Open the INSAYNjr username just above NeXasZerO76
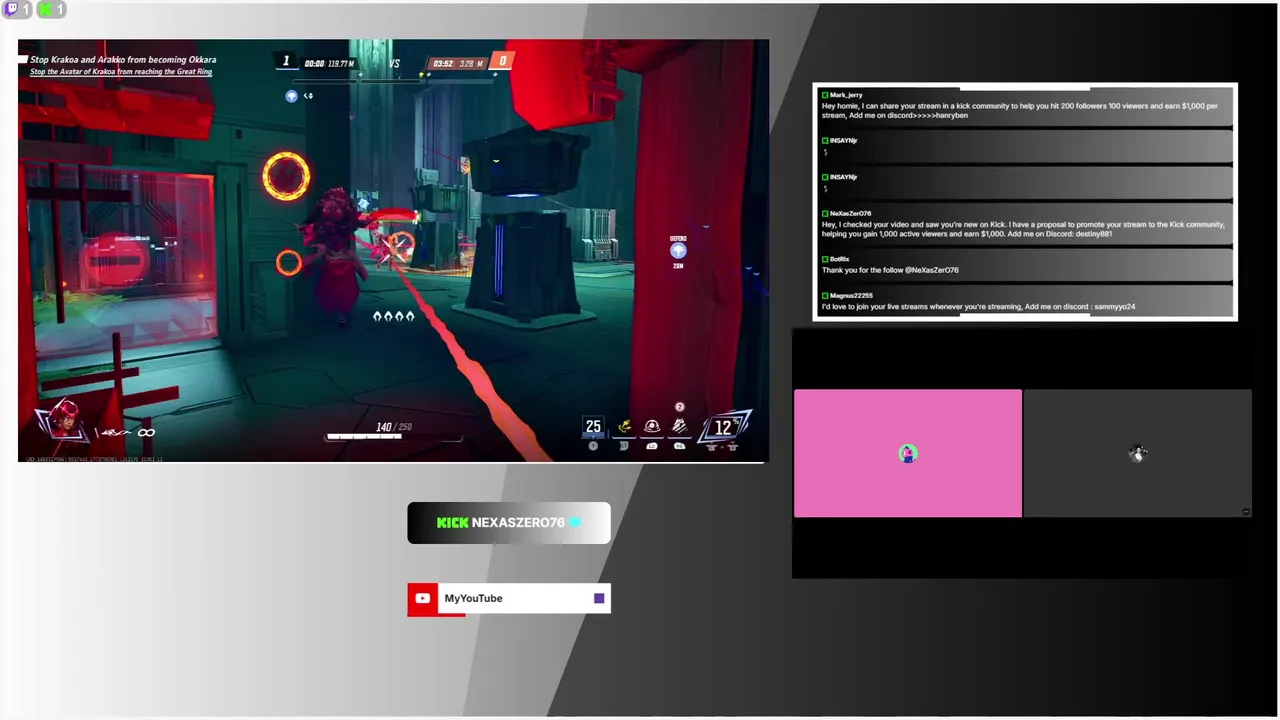The image size is (1280, 720). tap(843, 177)
